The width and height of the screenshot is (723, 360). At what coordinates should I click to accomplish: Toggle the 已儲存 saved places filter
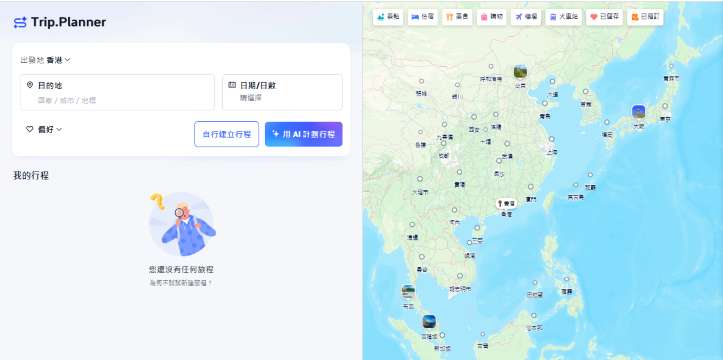[x=605, y=17]
